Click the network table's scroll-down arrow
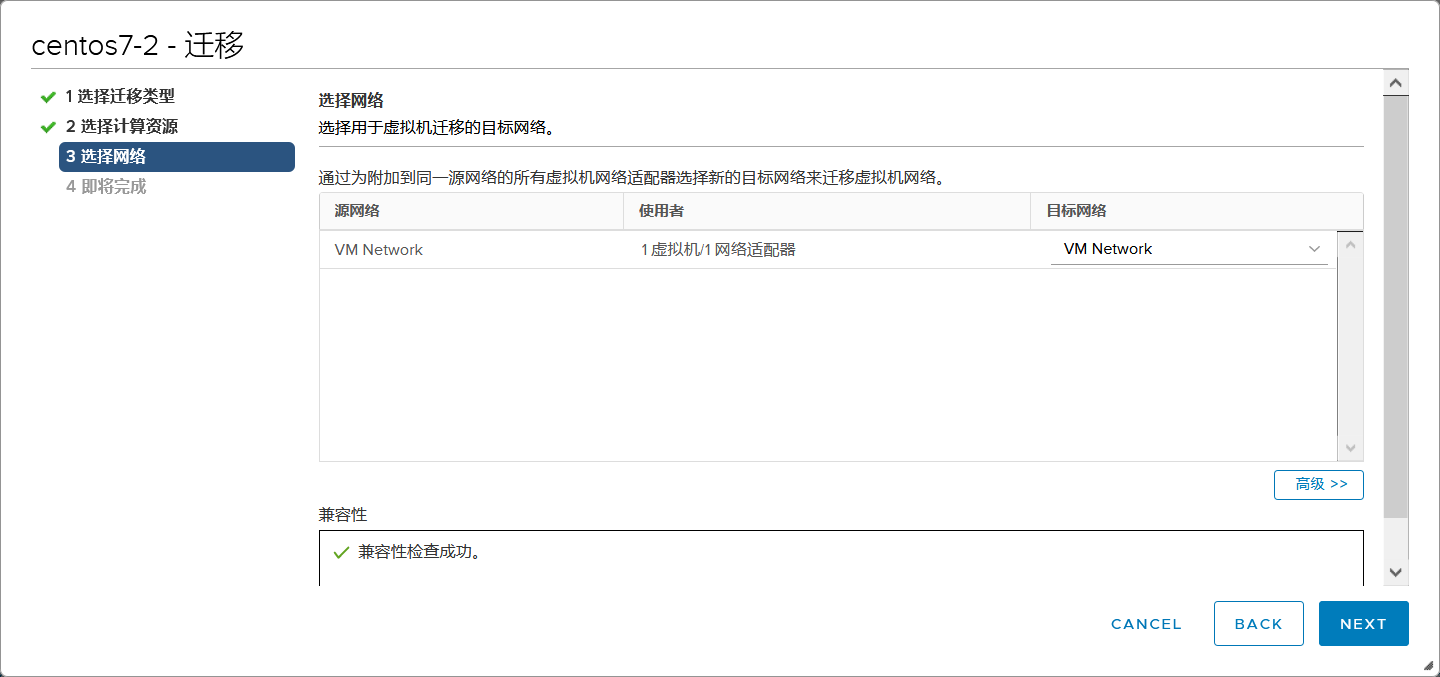This screenshot has width=1440, height=677. (x=1350, y=449)
